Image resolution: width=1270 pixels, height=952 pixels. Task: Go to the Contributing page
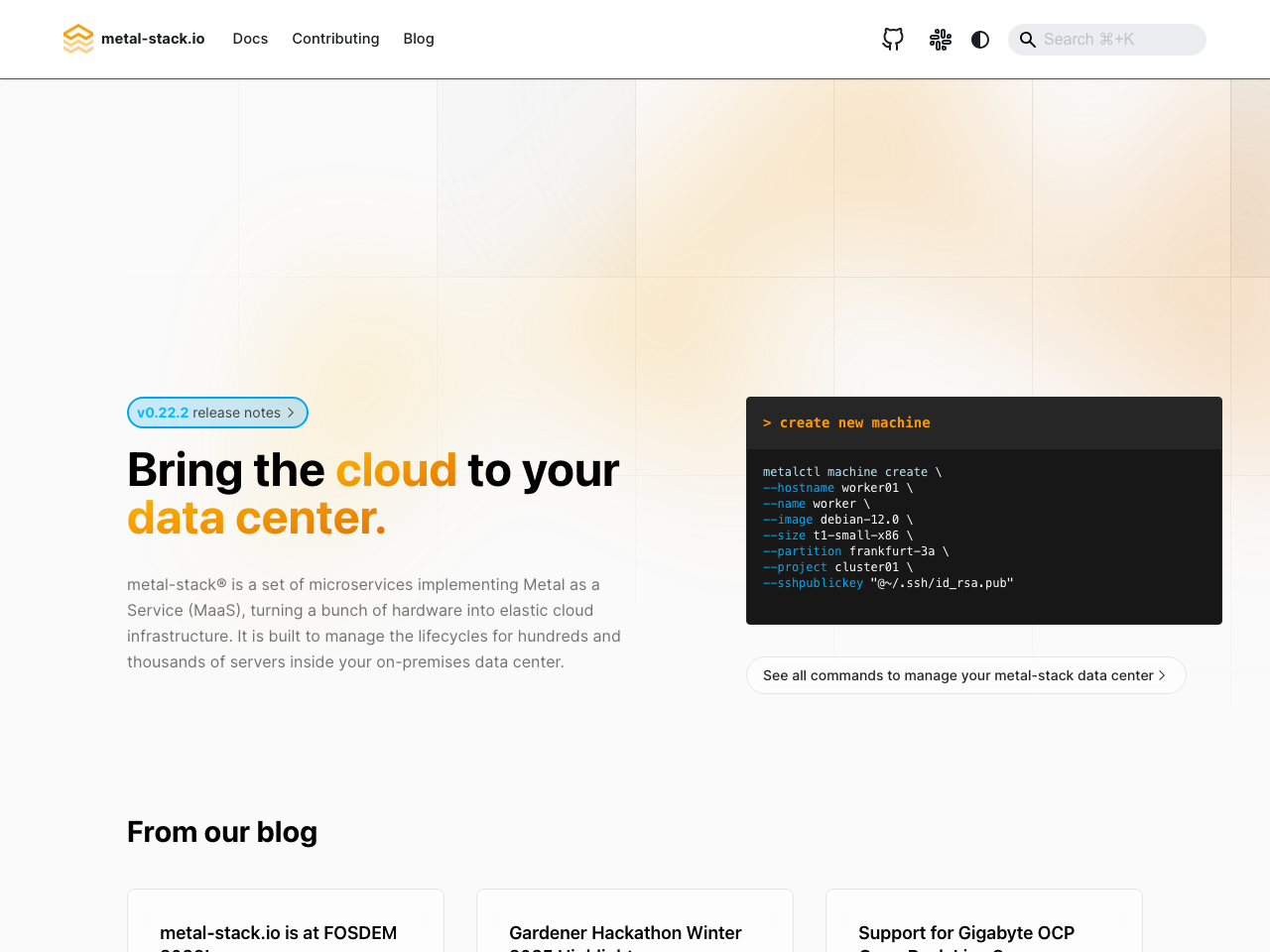(x=335, y=39)
